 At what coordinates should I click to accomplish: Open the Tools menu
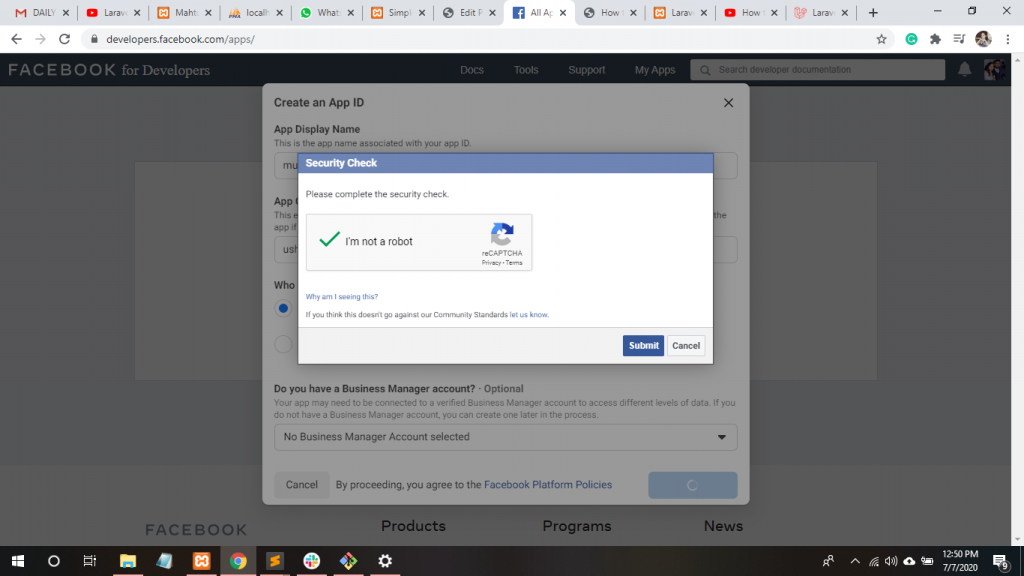point(526,70)
